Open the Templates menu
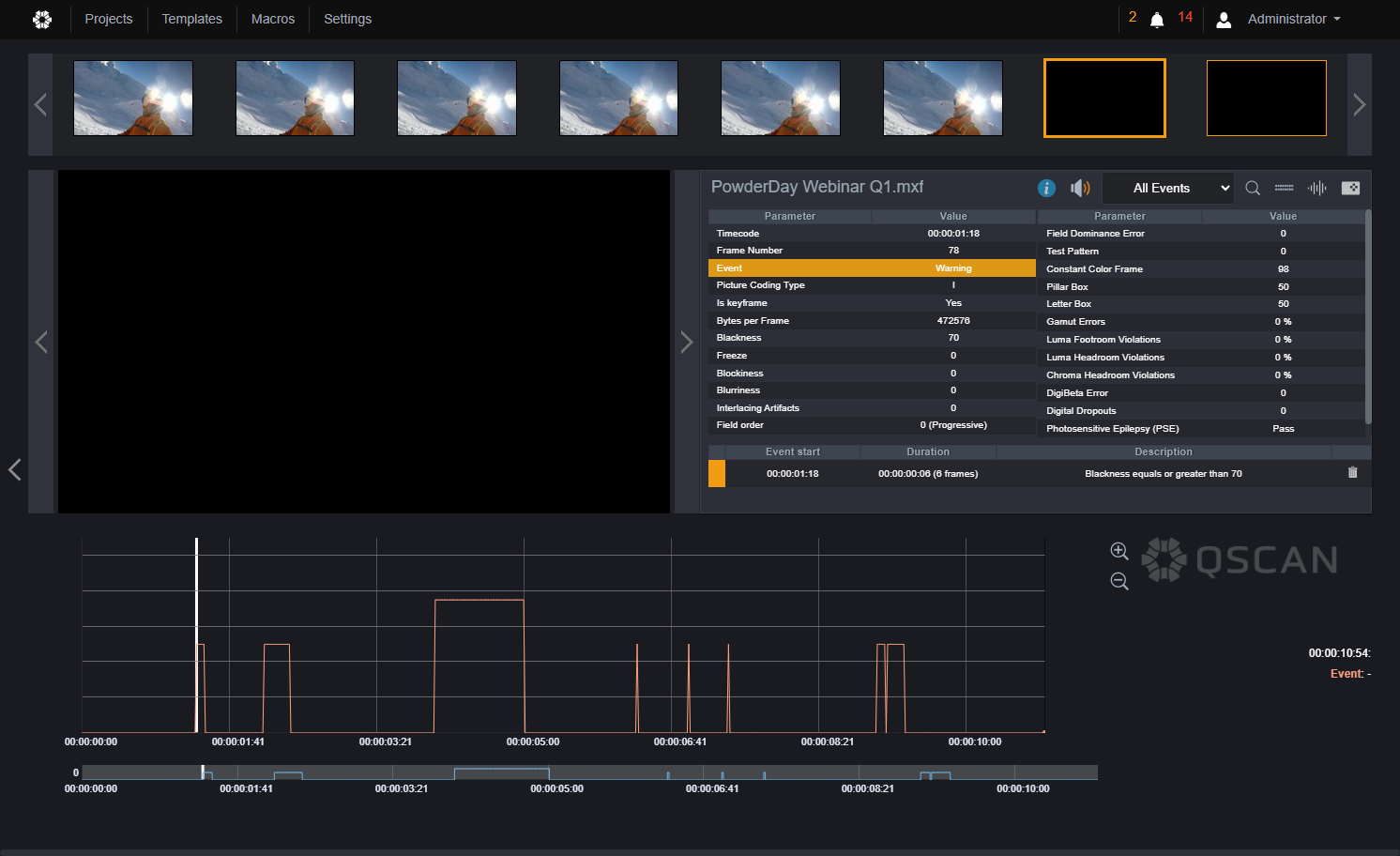This screenshot has width=1400, height=856. click(192, 19)
